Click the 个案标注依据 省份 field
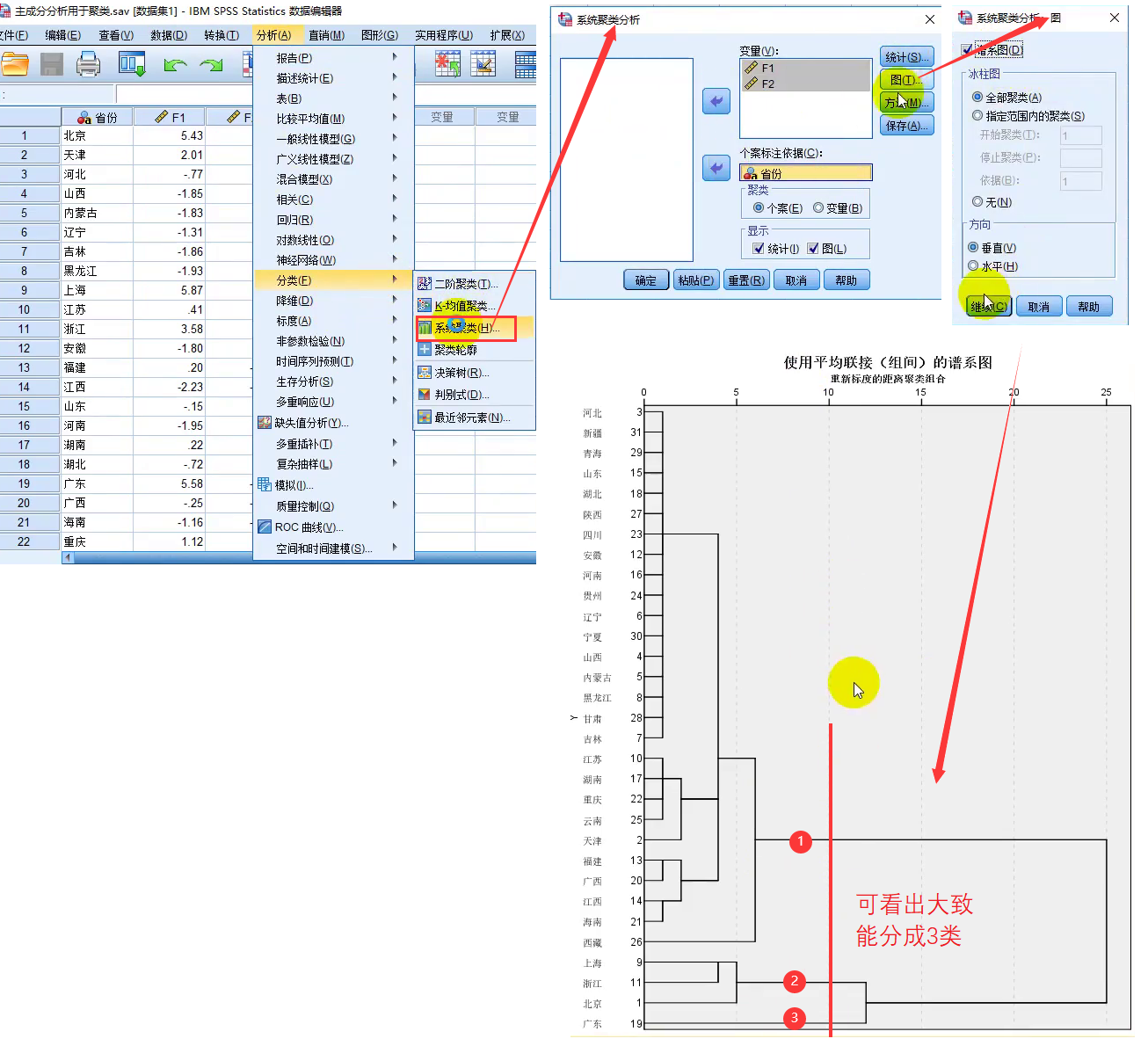The height and width of the screenshot is (1046, 1148). 806,173
